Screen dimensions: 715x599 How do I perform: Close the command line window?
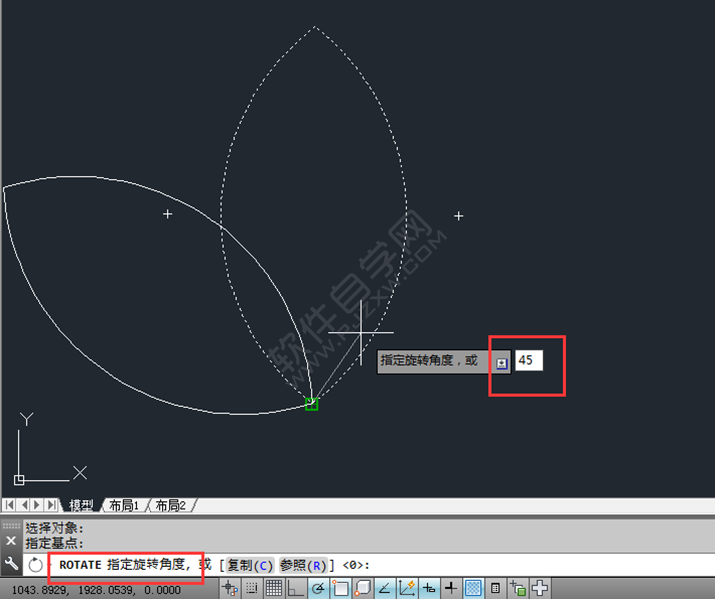pyautogui.click(x=11, y=541)
